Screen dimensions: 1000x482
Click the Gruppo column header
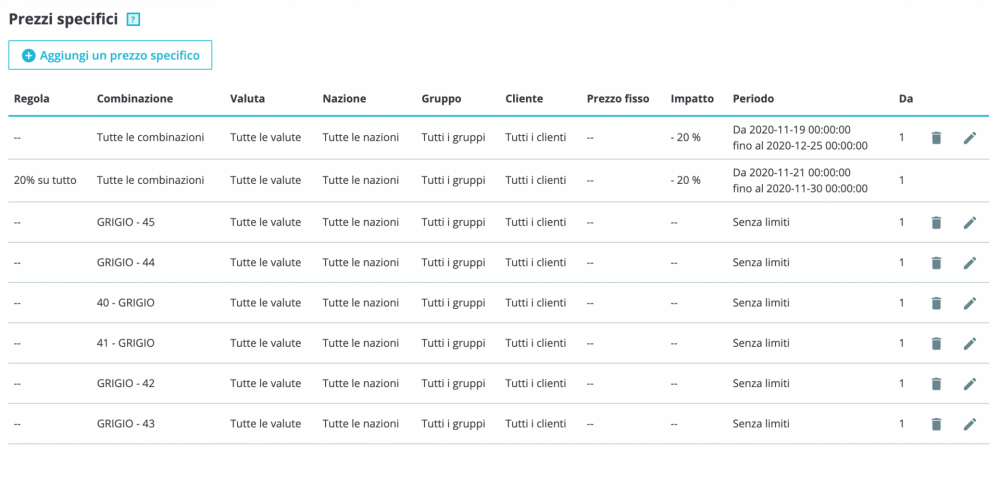441,99
